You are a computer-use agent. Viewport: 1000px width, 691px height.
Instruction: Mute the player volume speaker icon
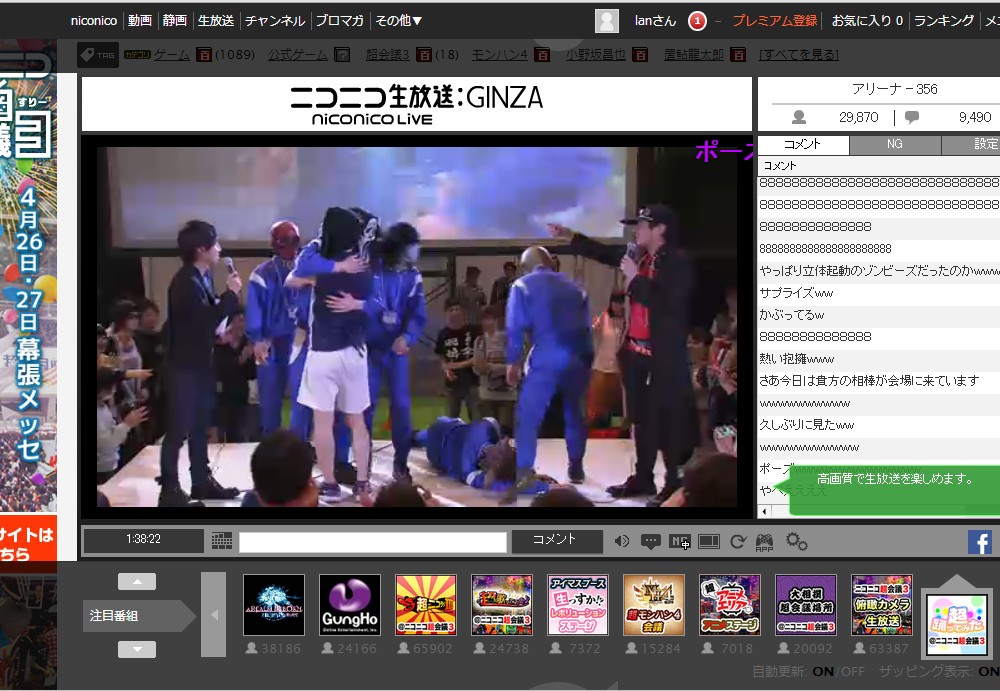coord(622,542)
